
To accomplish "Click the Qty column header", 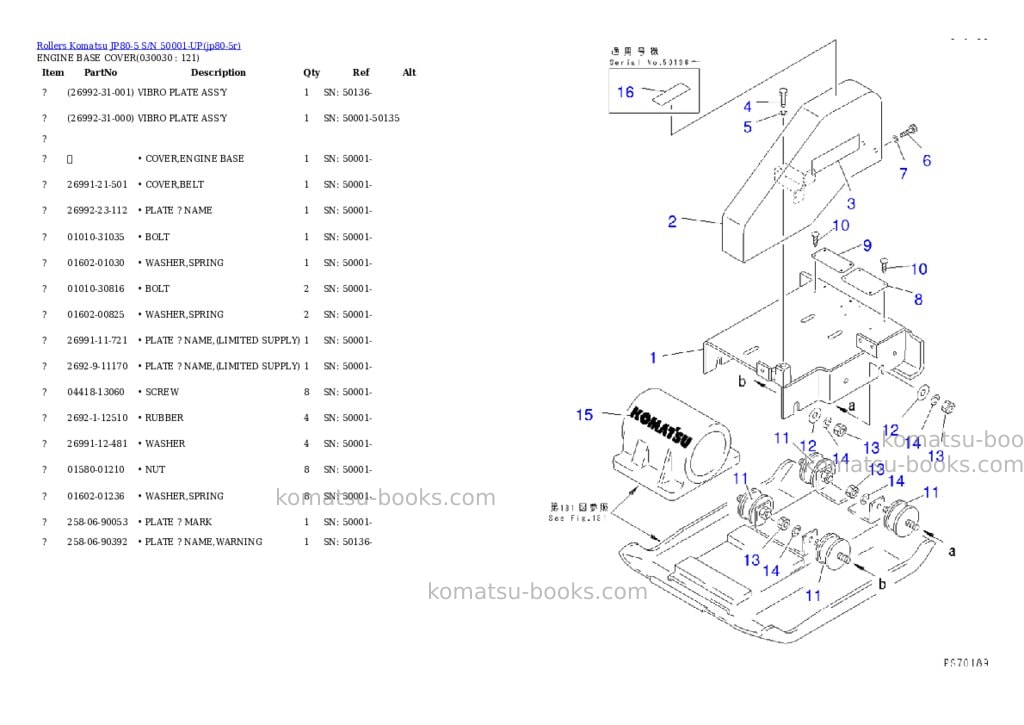I will (x=312, y=72).
